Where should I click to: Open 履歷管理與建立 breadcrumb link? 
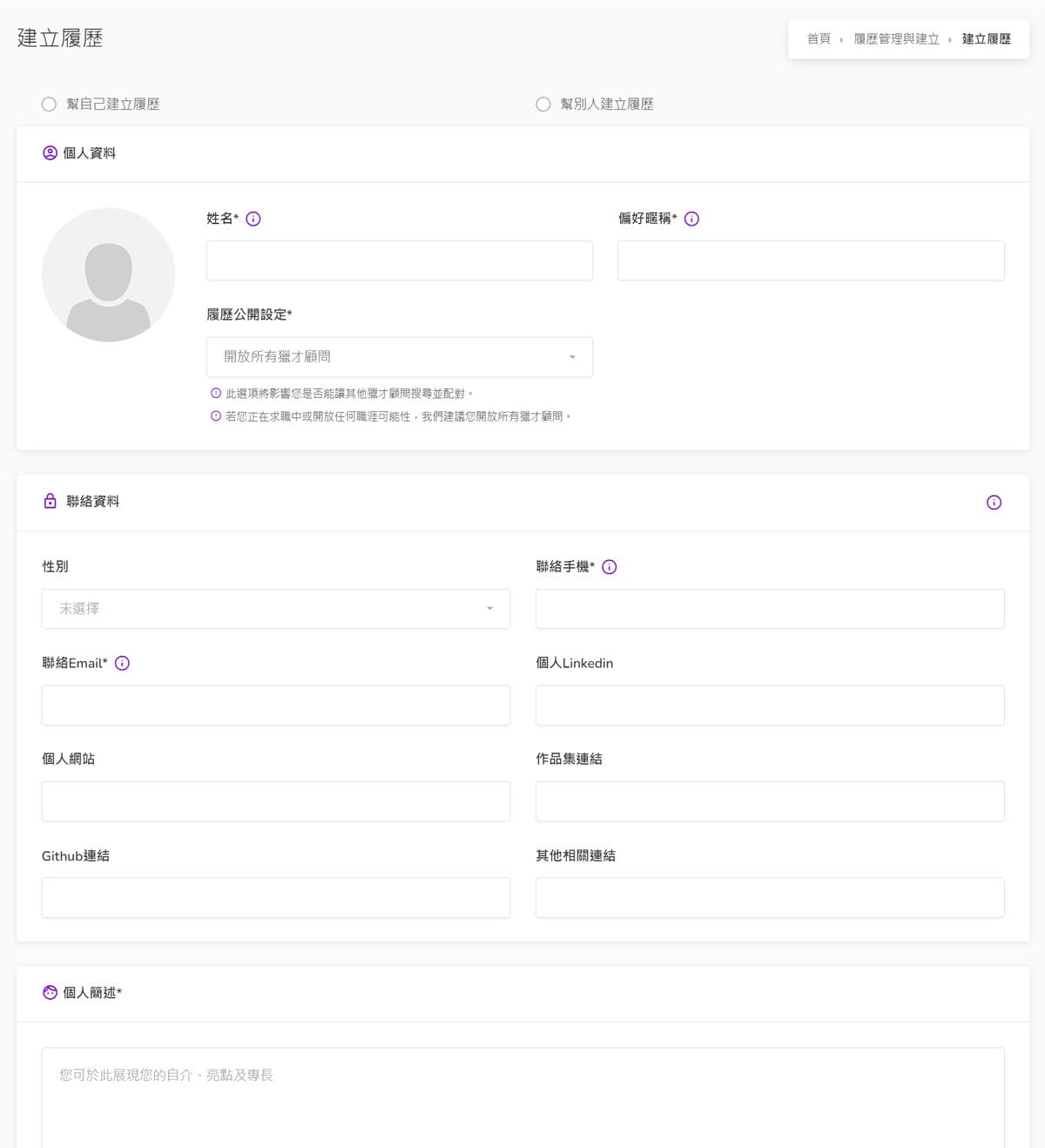pos(896,39)
